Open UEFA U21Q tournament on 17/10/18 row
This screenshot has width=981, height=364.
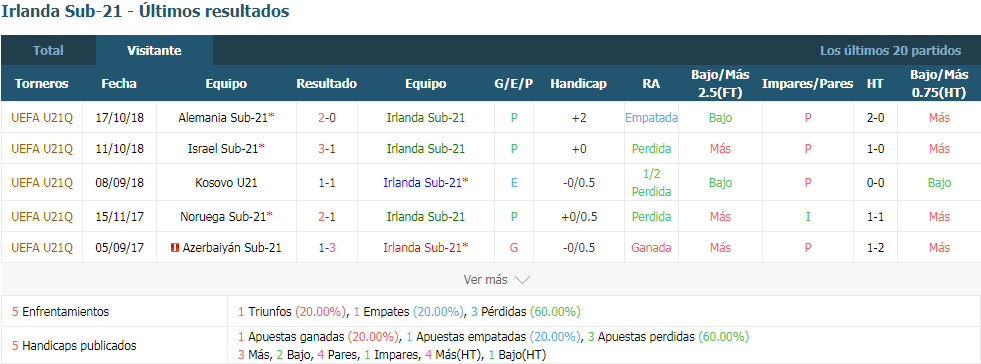coord(42,117)
